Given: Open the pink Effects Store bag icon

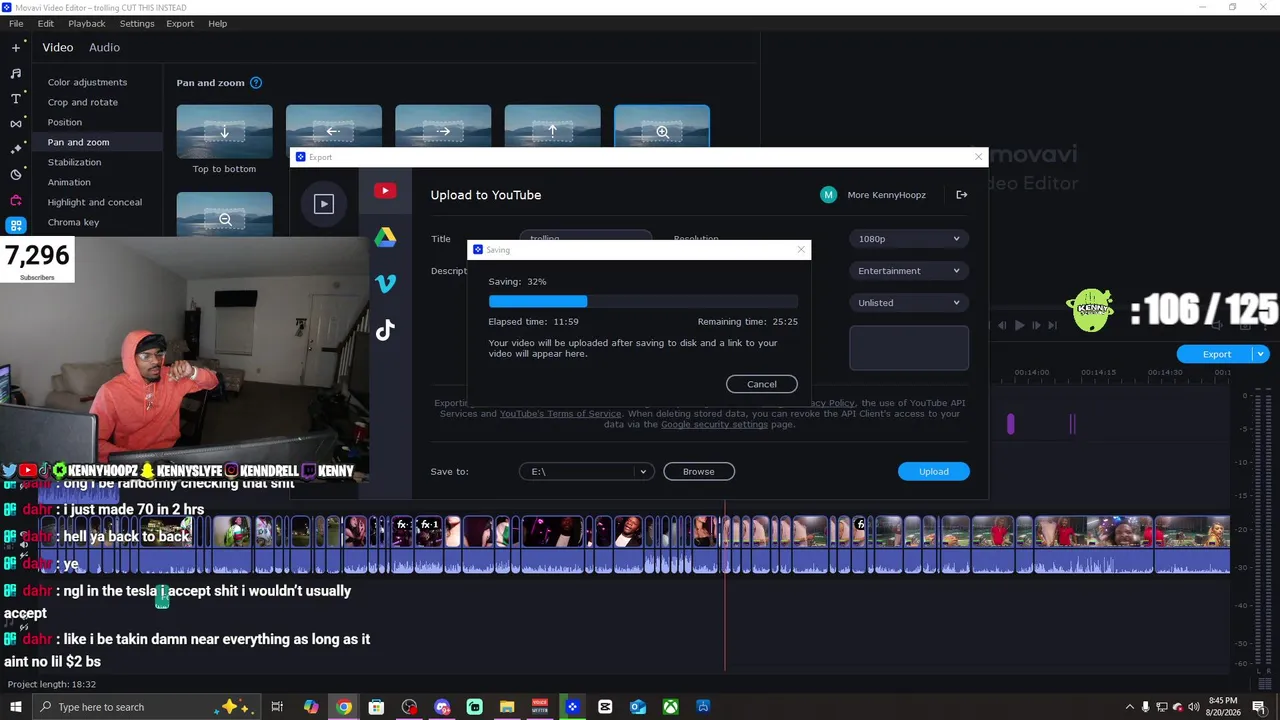Looking at the screenshot, I should click(x=16, y=200).
